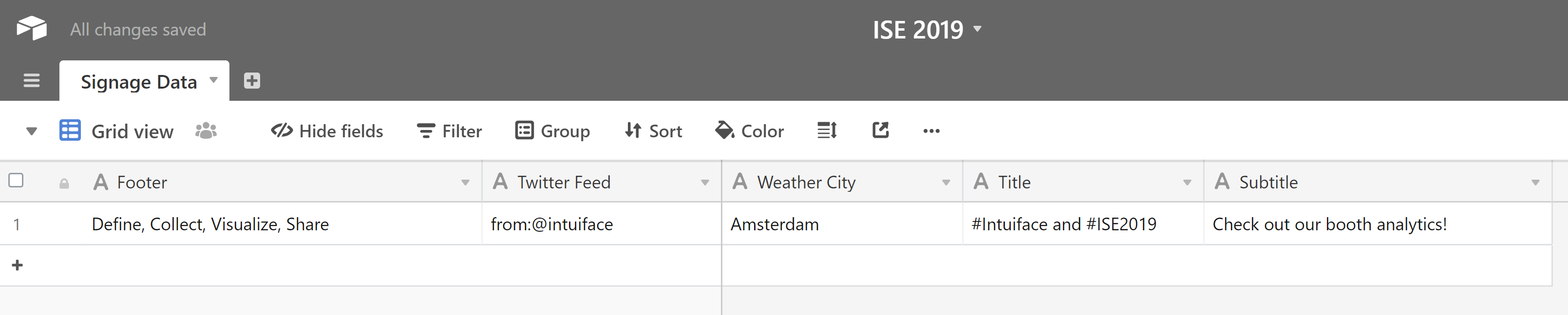Open the Sort options

653,131
